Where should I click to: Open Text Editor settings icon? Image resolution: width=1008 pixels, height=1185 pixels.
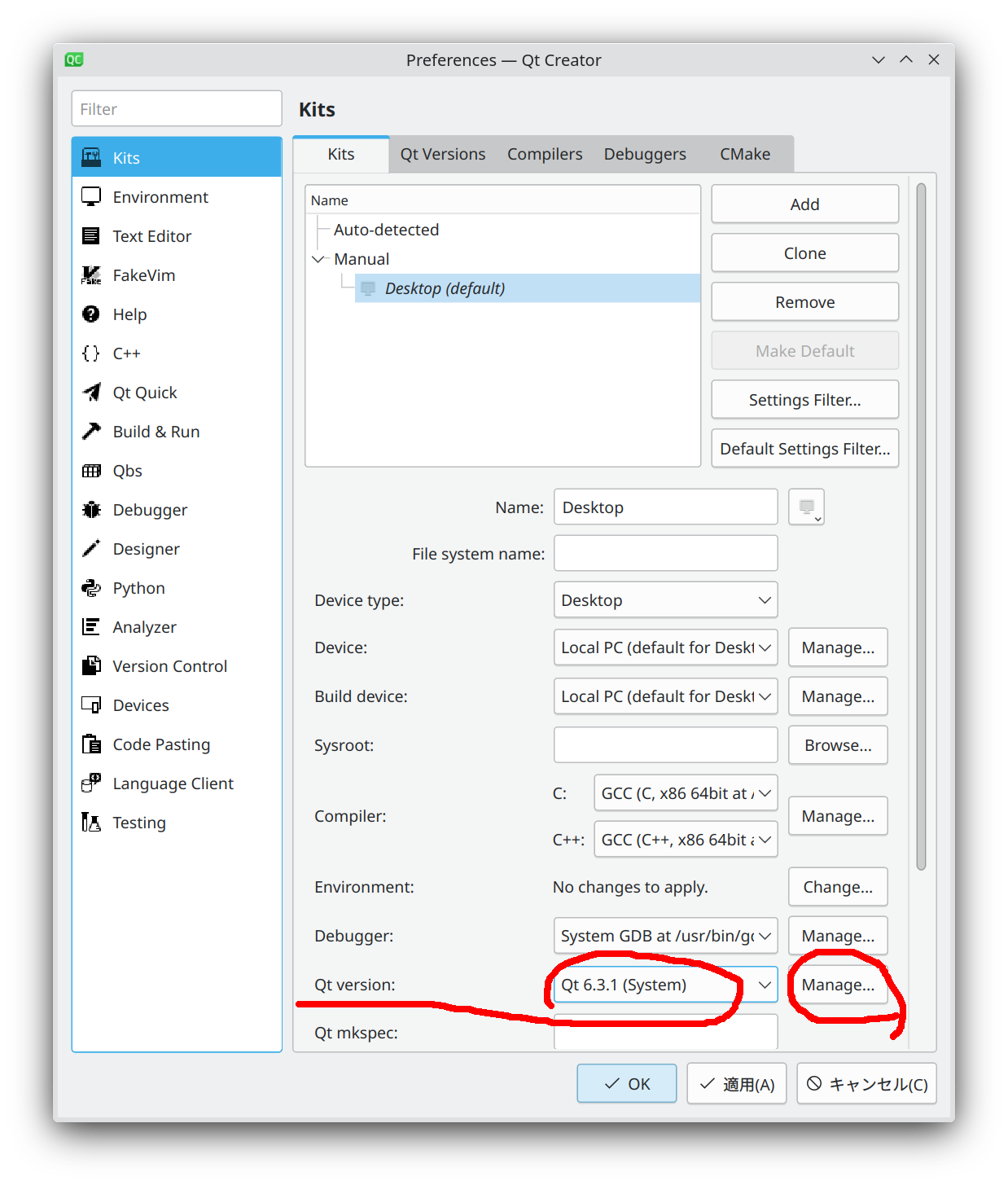[91, 235]
